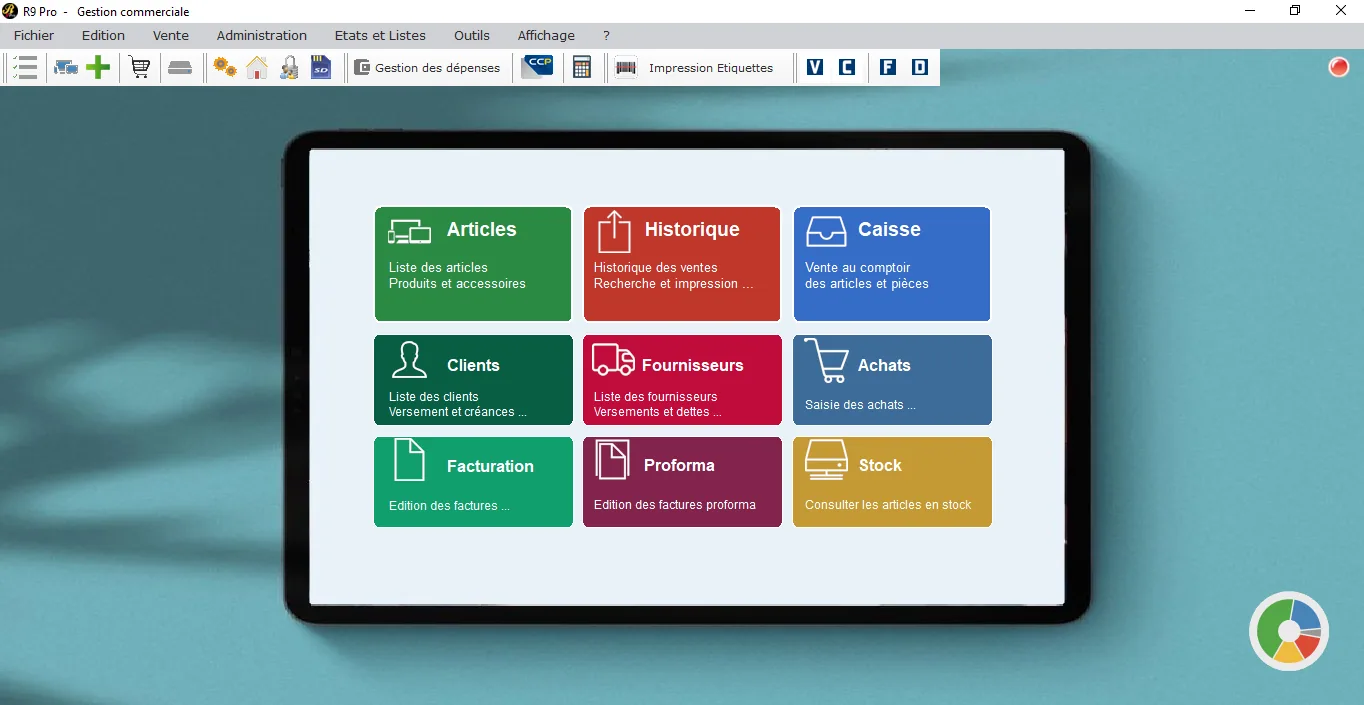This screenshot has width=1364, height=705.
Task: Click the user padlock toolbar icon
Action: [289, 68]
